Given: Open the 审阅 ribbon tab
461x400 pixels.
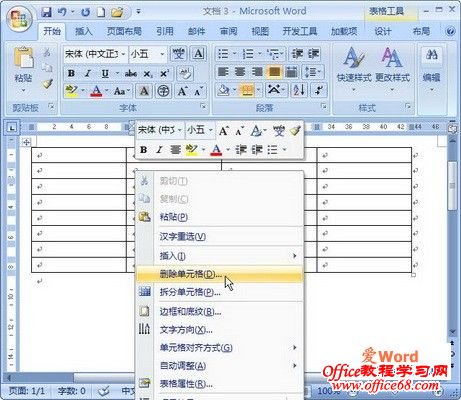Looking at the screenshot, I should [x=229, y=32].
